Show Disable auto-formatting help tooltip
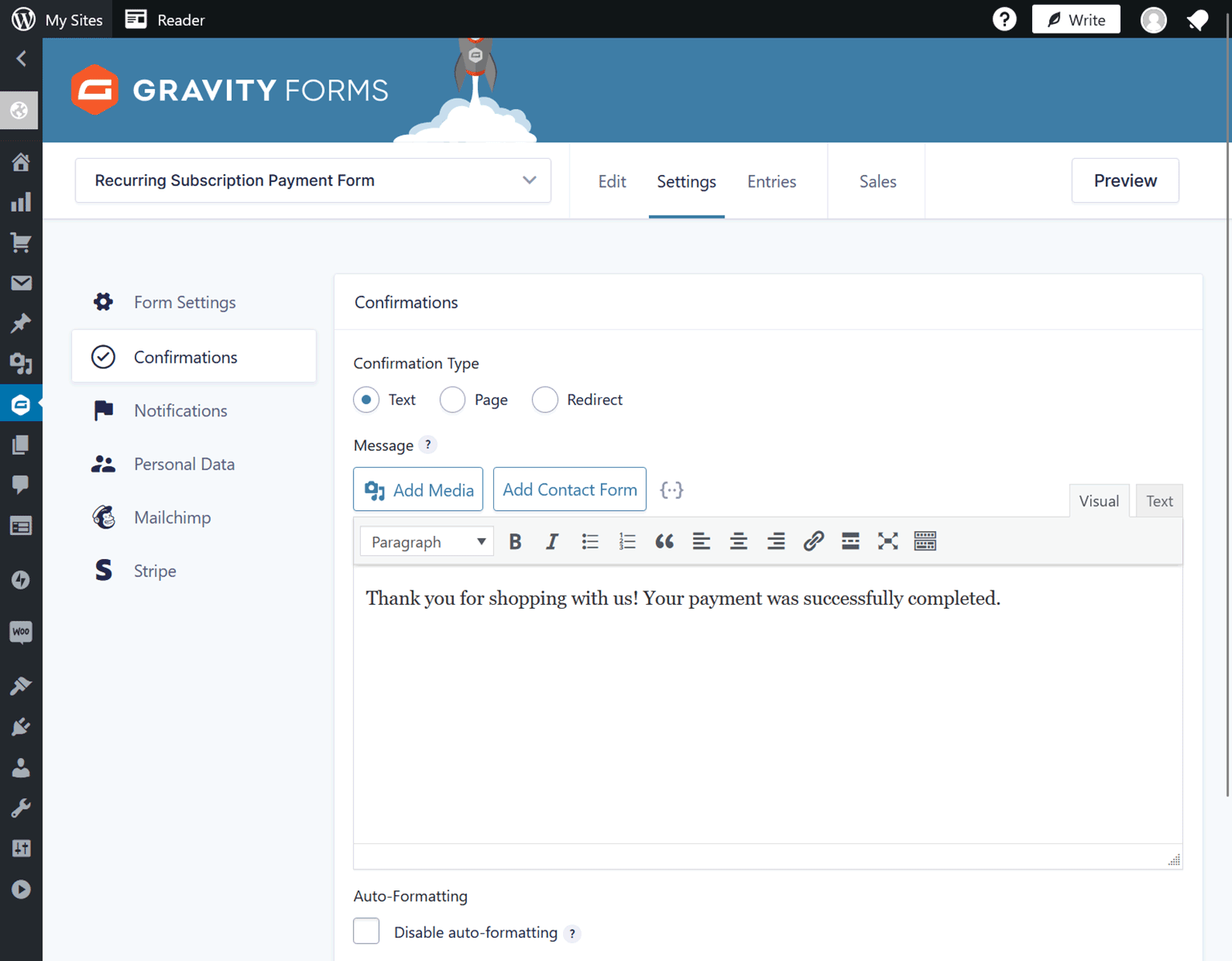Image resolution: width=1232 pixels, height=961 pixels. tap(572, 933)
